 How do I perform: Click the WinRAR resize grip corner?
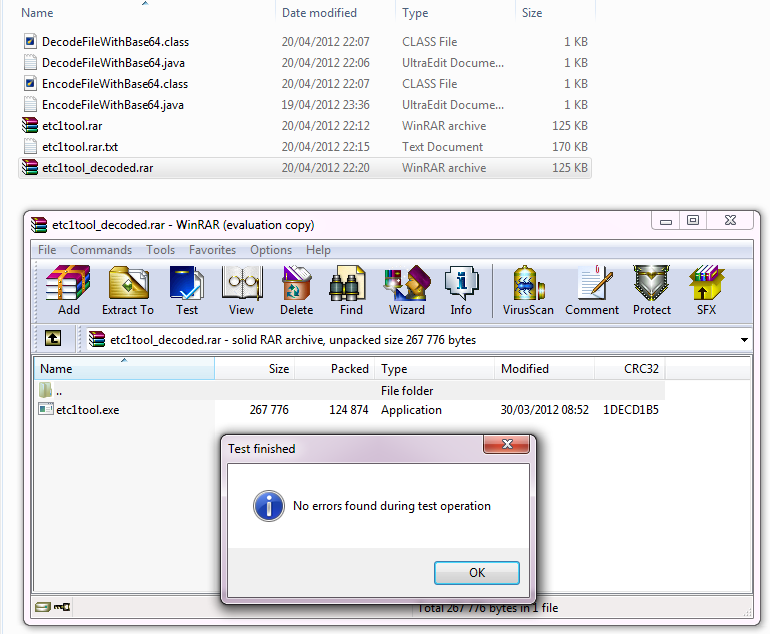tap(747, 612)
